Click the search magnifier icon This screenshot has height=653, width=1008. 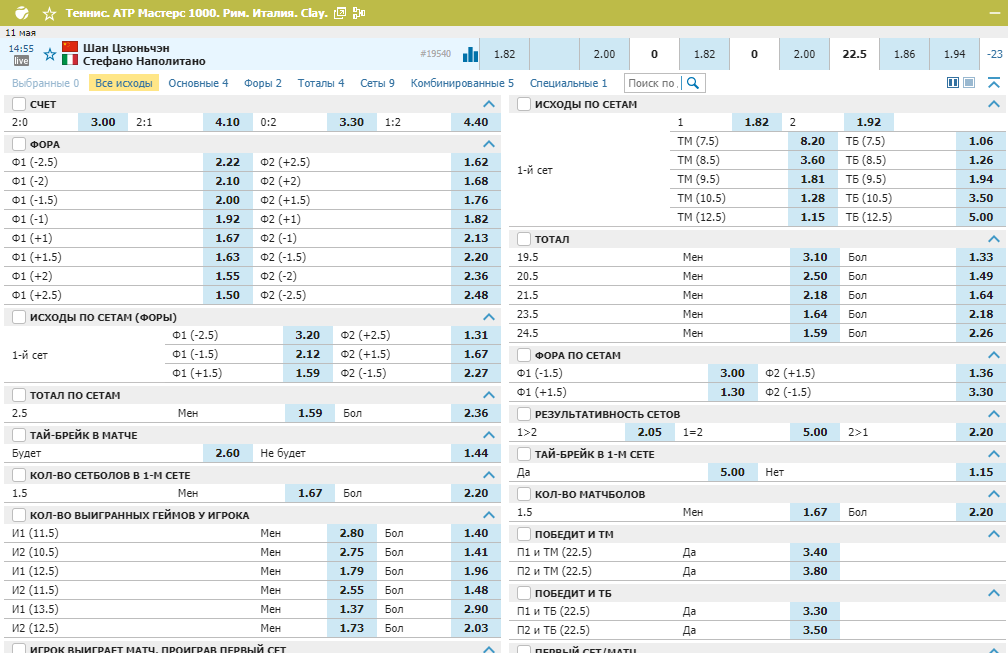tap(693, 83)
